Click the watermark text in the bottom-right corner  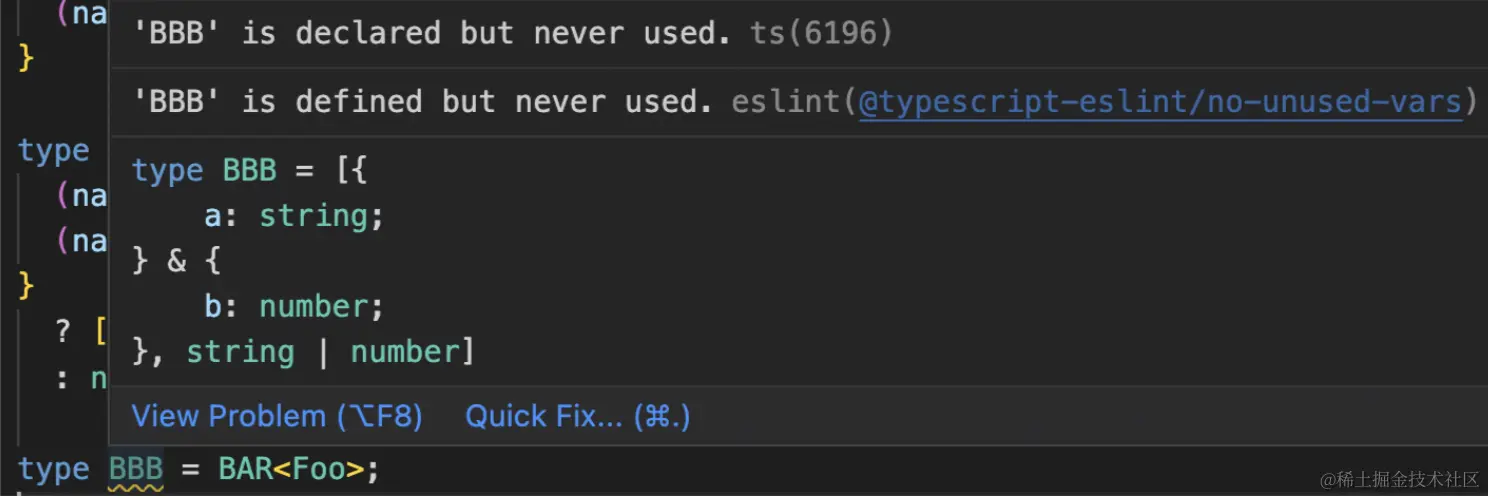point(1399,480)
